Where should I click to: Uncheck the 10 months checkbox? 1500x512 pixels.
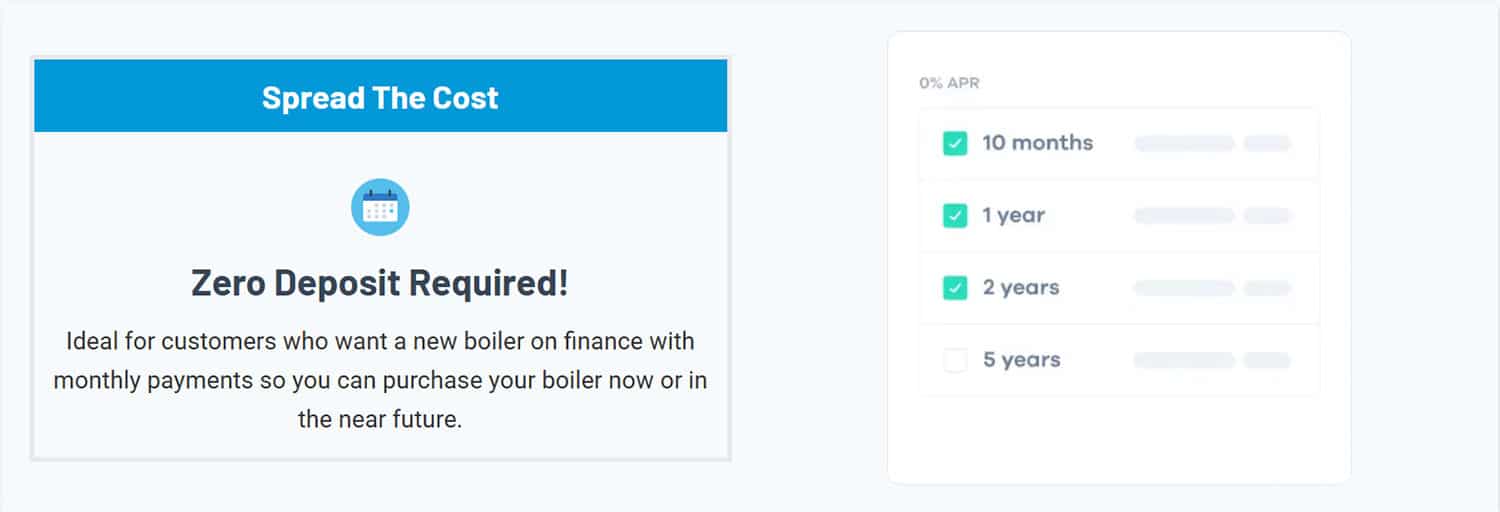point(955,143)
